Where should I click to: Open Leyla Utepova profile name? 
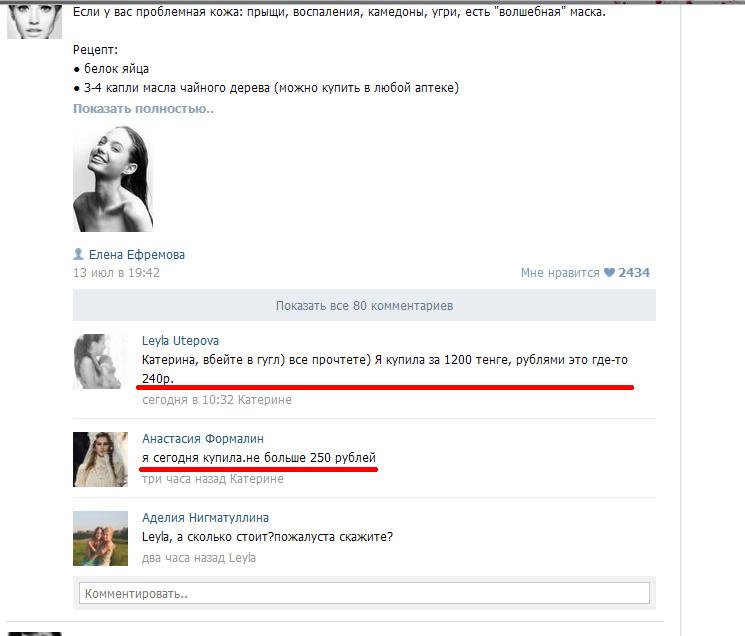pos(181,341)
